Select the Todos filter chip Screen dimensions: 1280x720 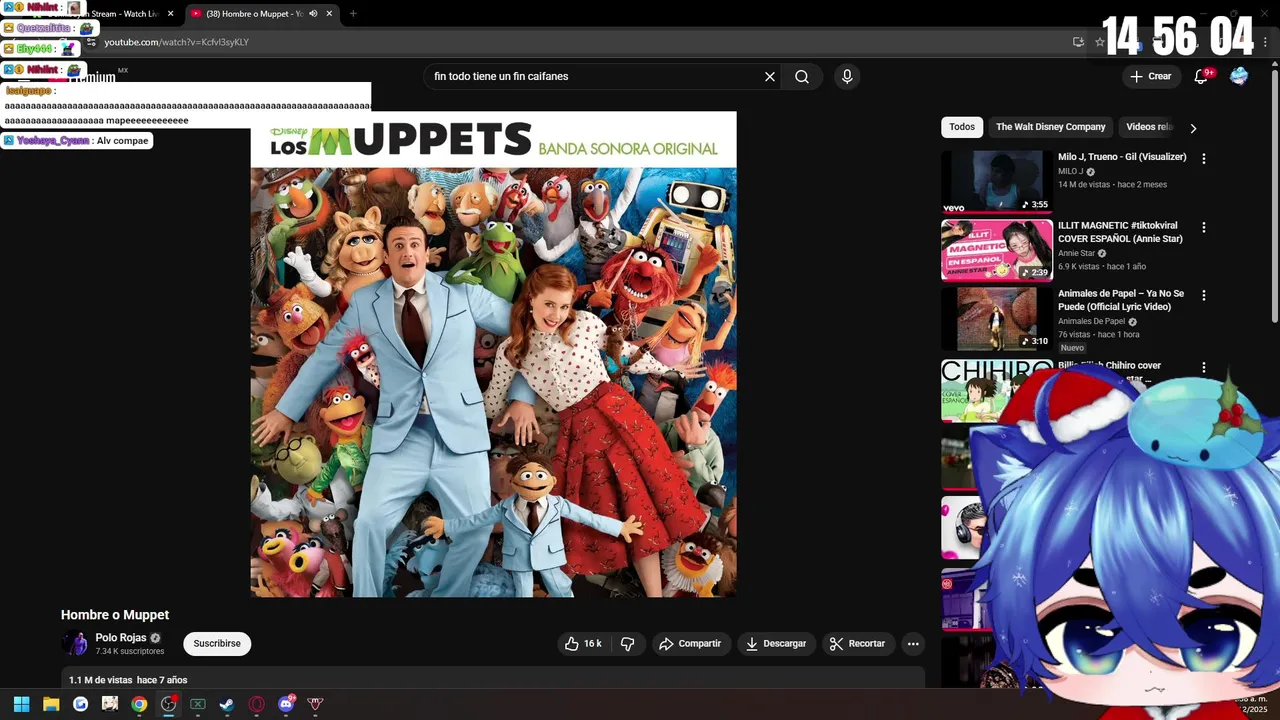[962, 127]
